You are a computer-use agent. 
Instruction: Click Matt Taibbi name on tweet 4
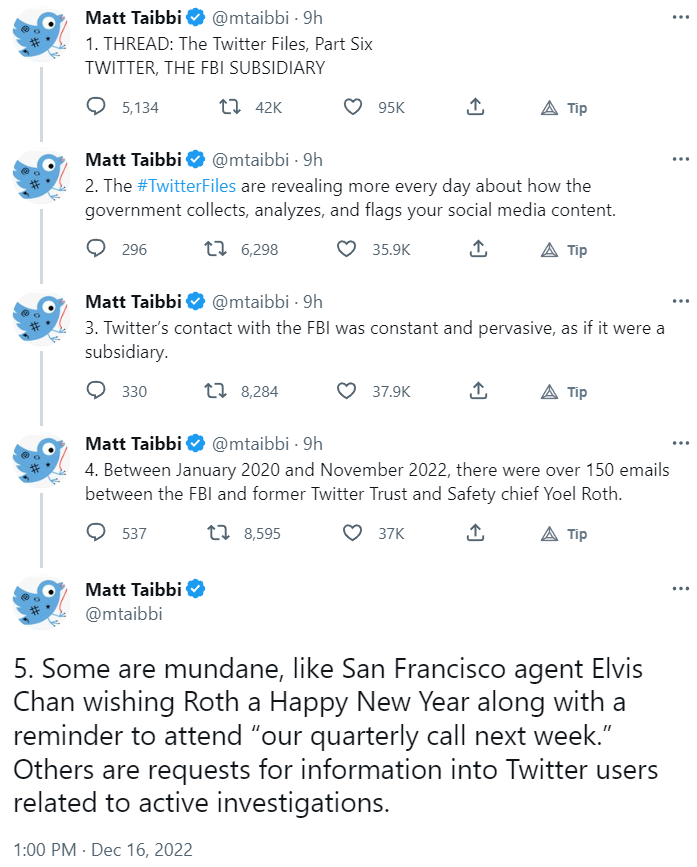point(133,443)
